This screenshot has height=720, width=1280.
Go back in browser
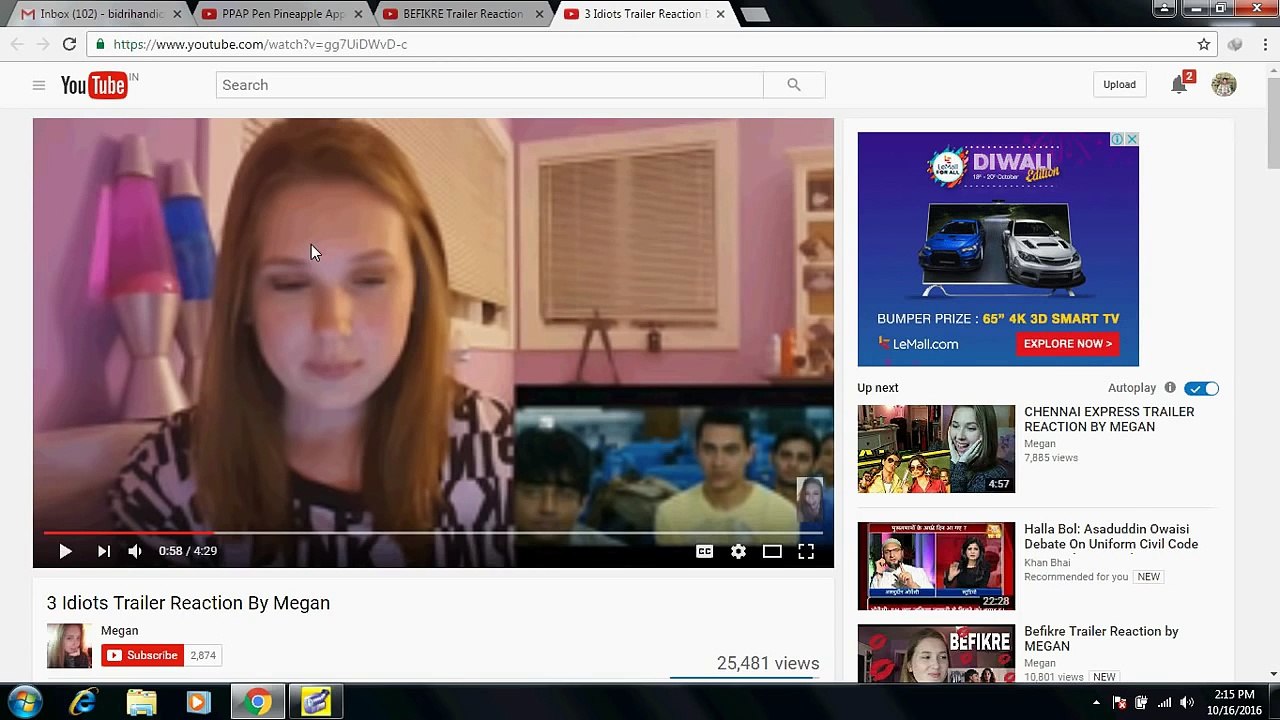click(17, 44)
